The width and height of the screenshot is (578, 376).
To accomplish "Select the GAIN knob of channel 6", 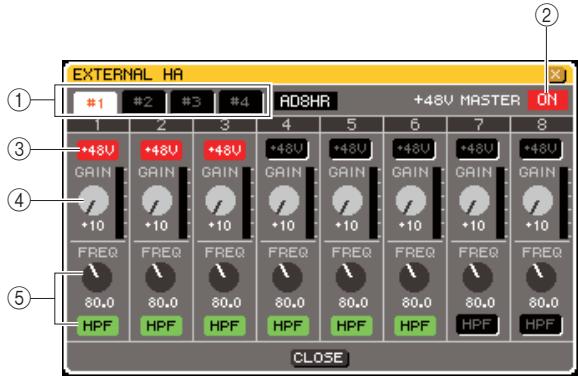I will 411,201.
